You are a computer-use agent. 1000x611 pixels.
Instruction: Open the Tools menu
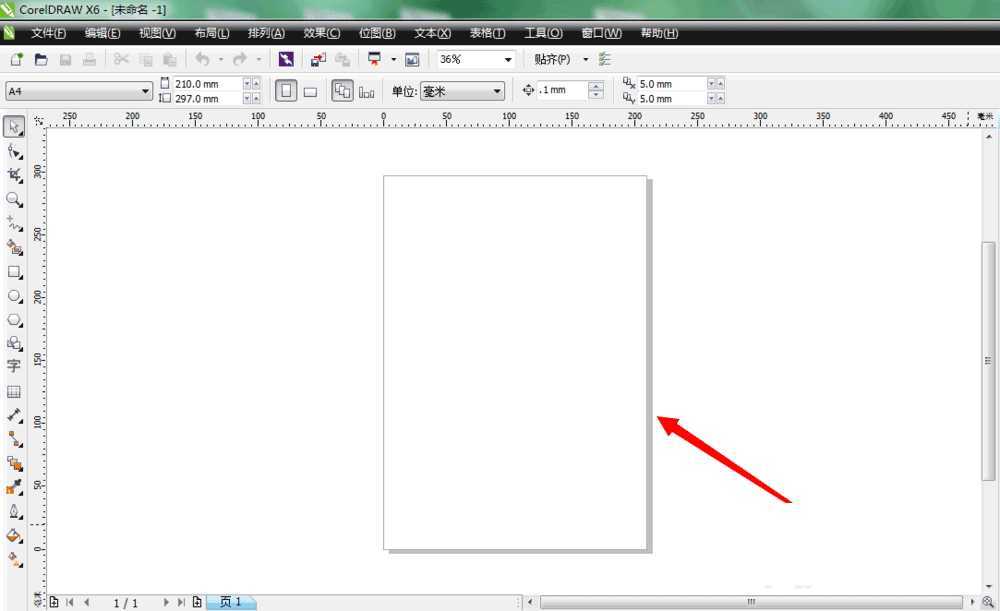tap(543, 33)
